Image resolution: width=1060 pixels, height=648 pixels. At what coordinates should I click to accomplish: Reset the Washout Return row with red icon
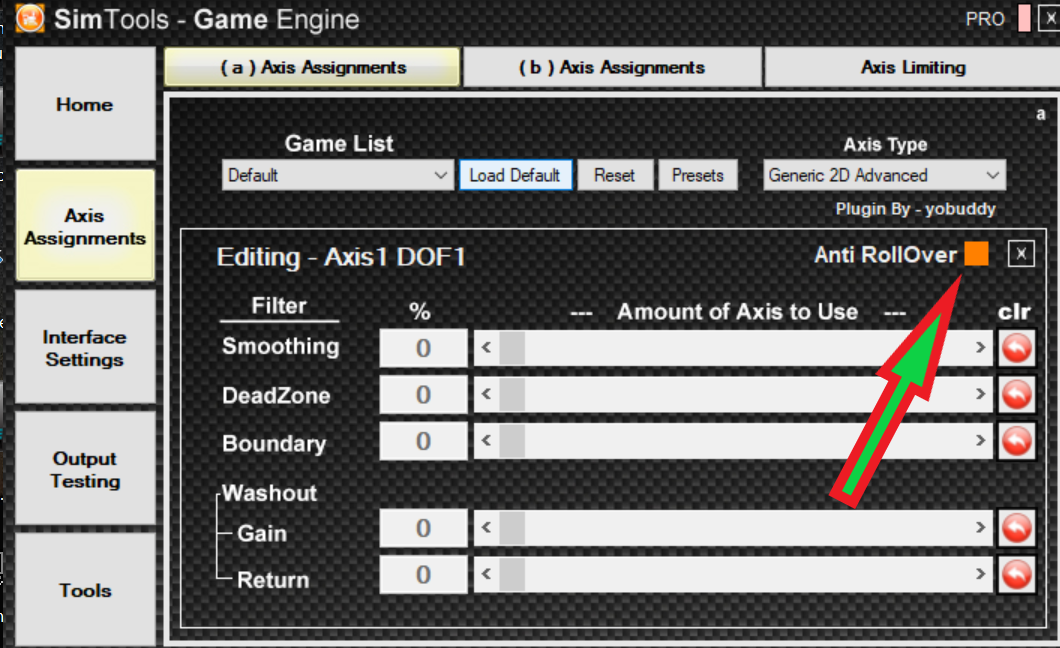point(1017,574)
